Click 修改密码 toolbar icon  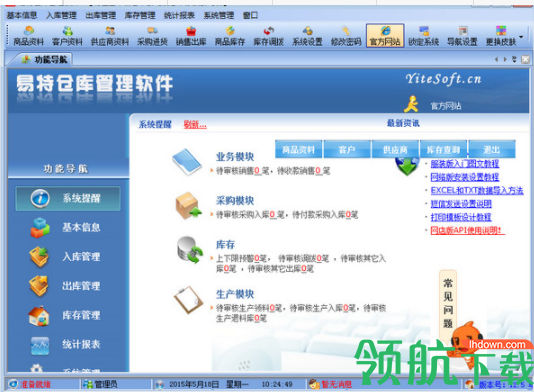(x=346, y=36)
